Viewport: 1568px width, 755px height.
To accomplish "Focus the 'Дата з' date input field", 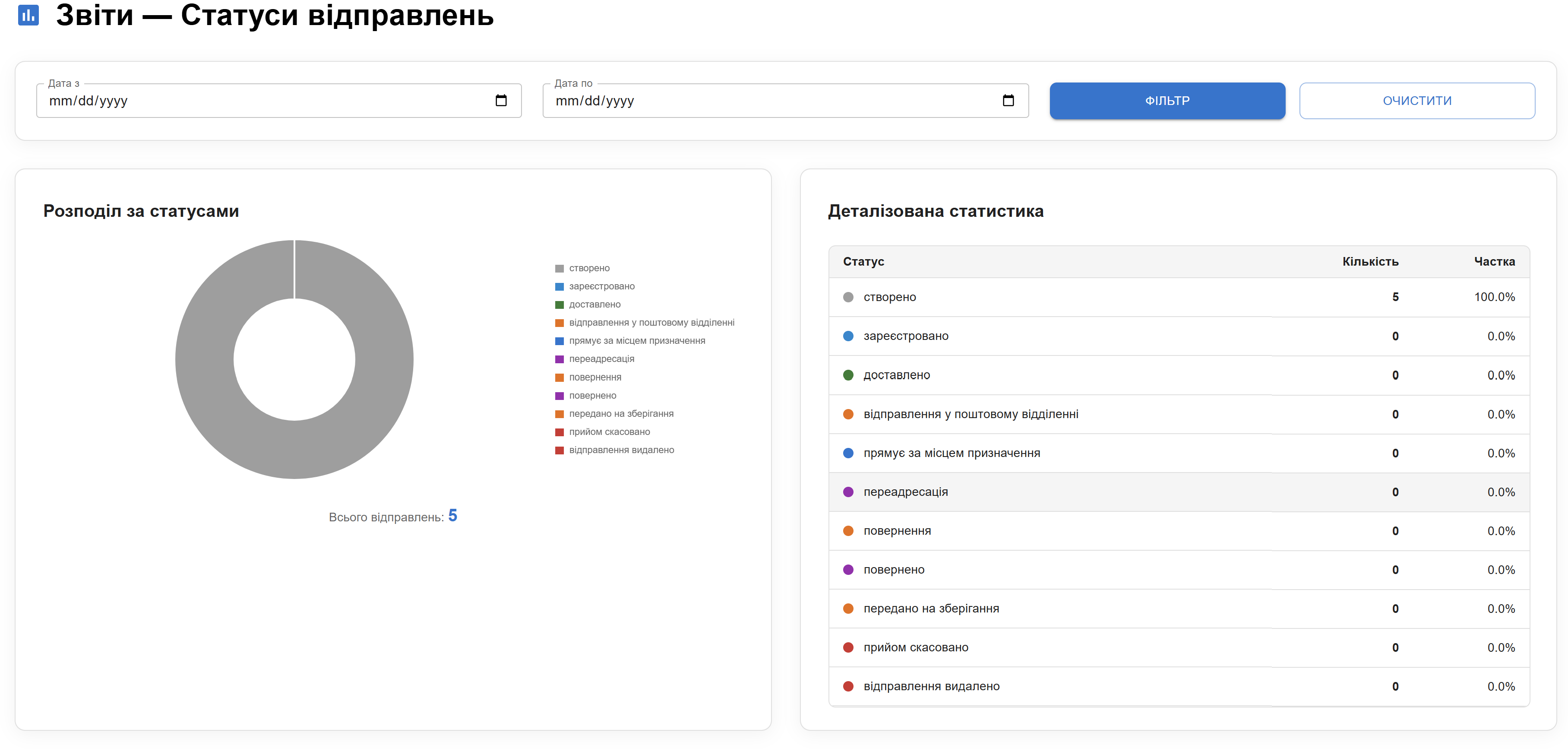I will [x=279, y=101].
